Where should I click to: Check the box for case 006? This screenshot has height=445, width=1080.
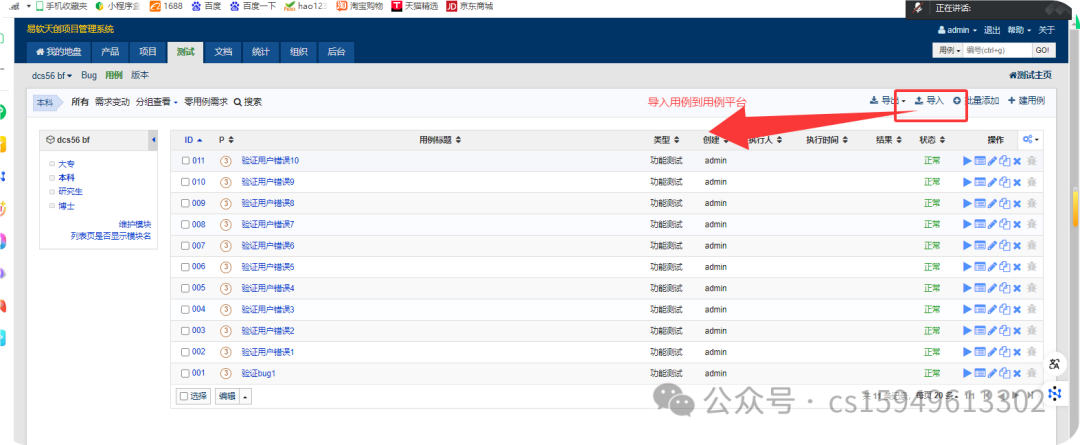(x=185, y=267)
